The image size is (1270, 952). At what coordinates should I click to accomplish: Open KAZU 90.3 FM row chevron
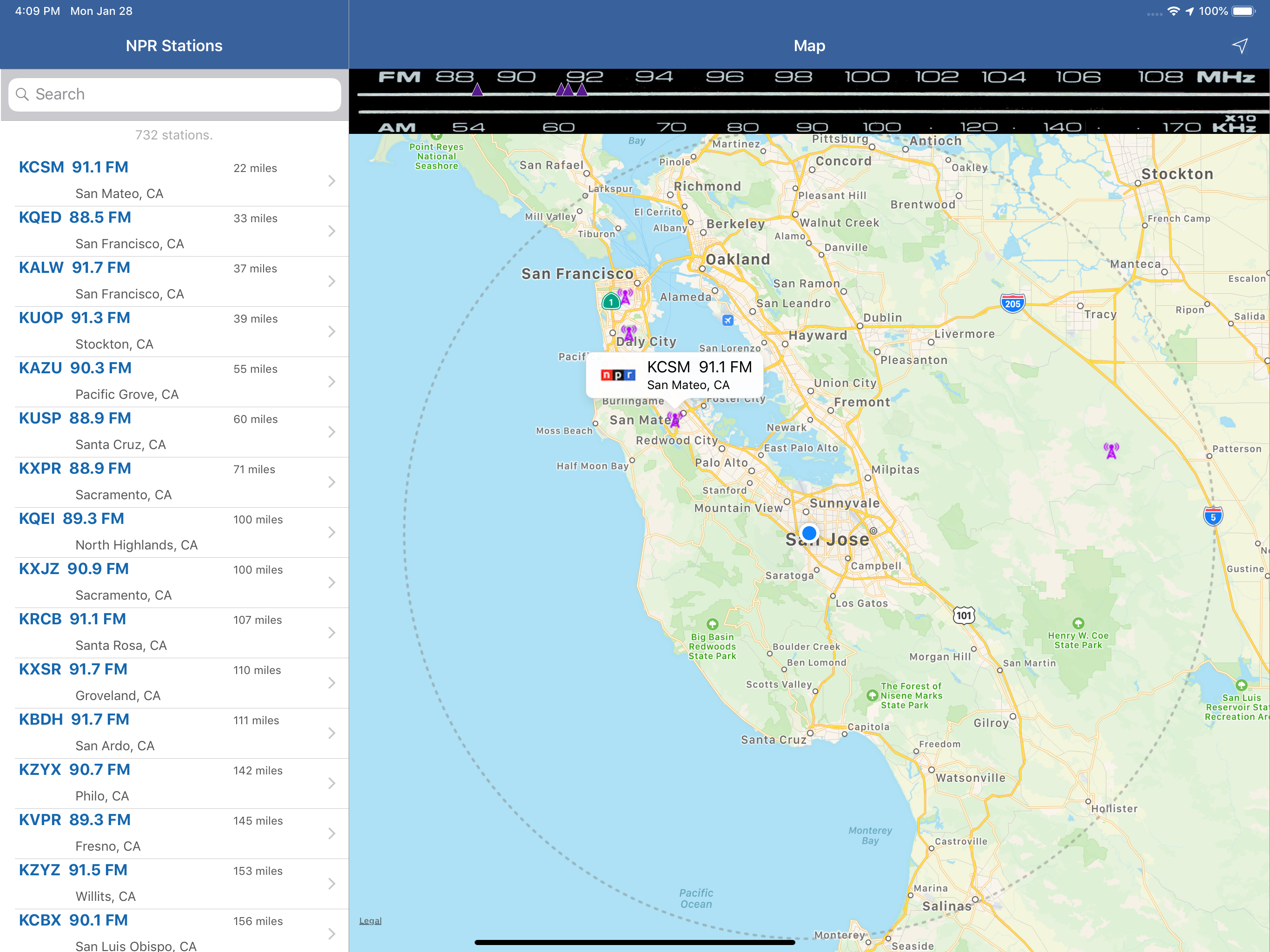pos(331,382)
